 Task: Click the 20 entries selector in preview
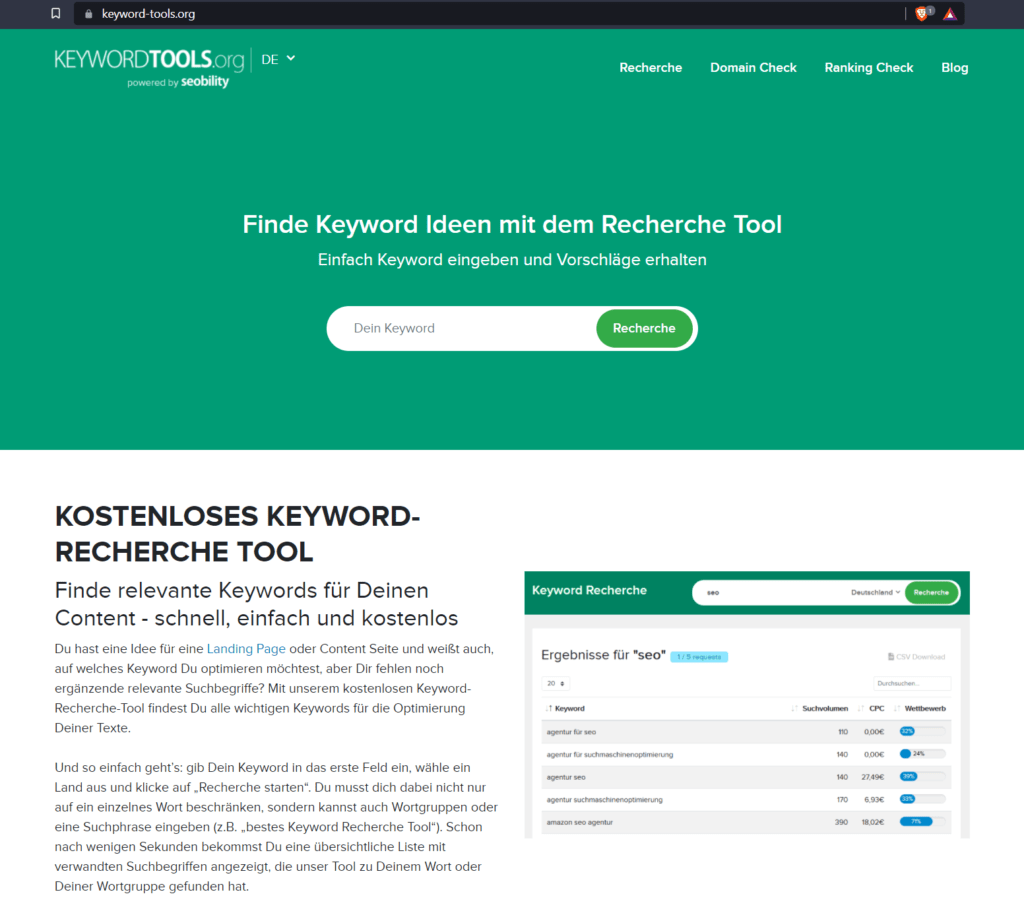point(555,683)
